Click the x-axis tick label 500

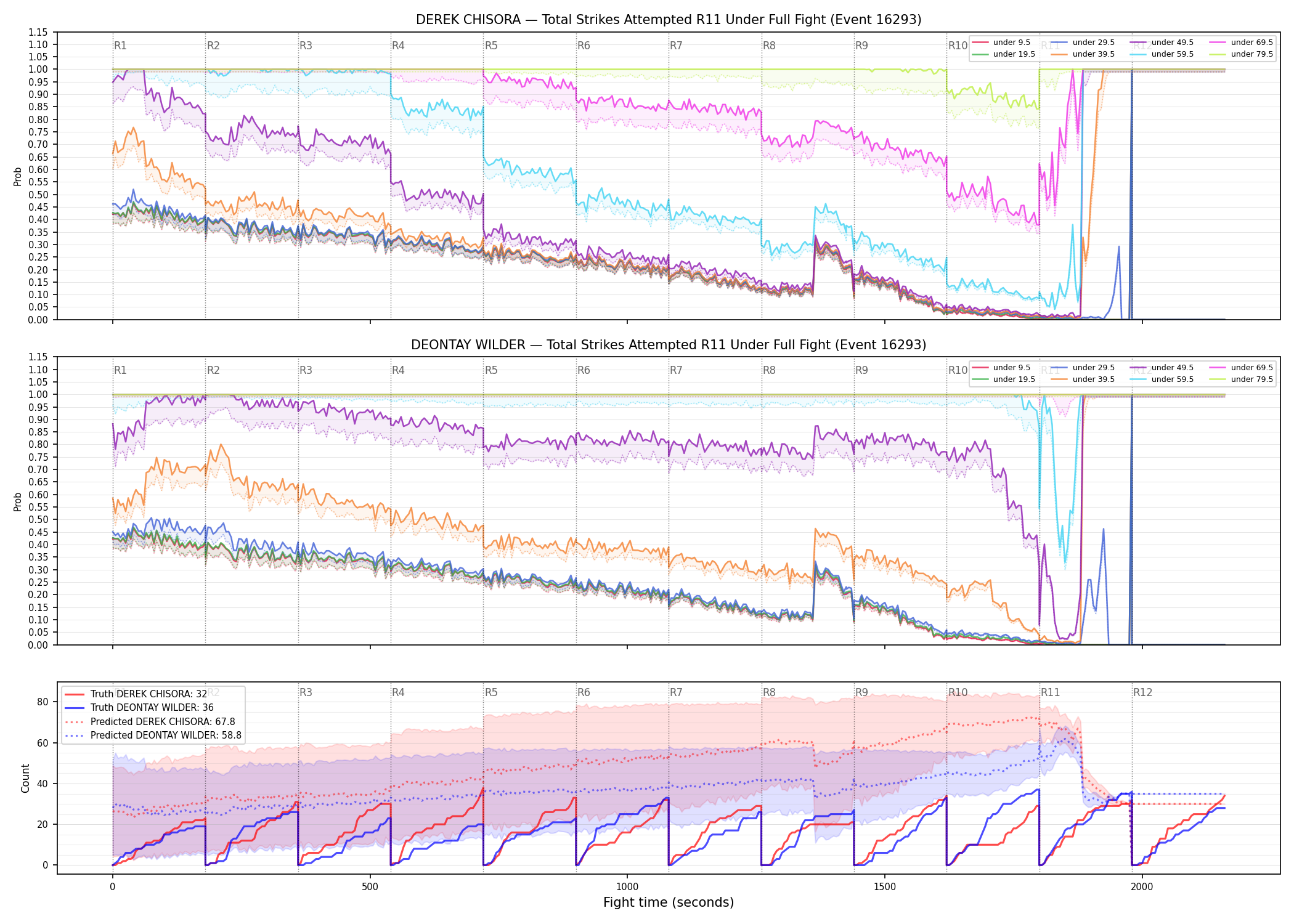(x=370, y=887)
